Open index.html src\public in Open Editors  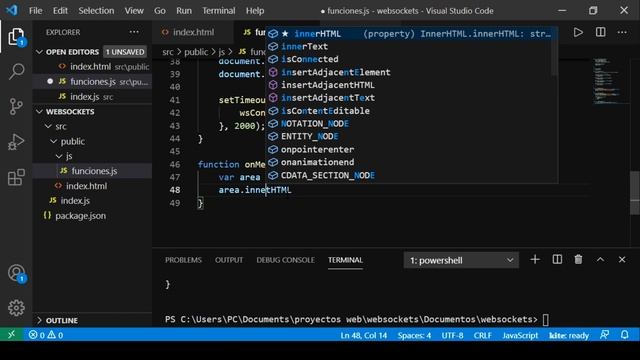pyautogui.click(x=92, y=67)
